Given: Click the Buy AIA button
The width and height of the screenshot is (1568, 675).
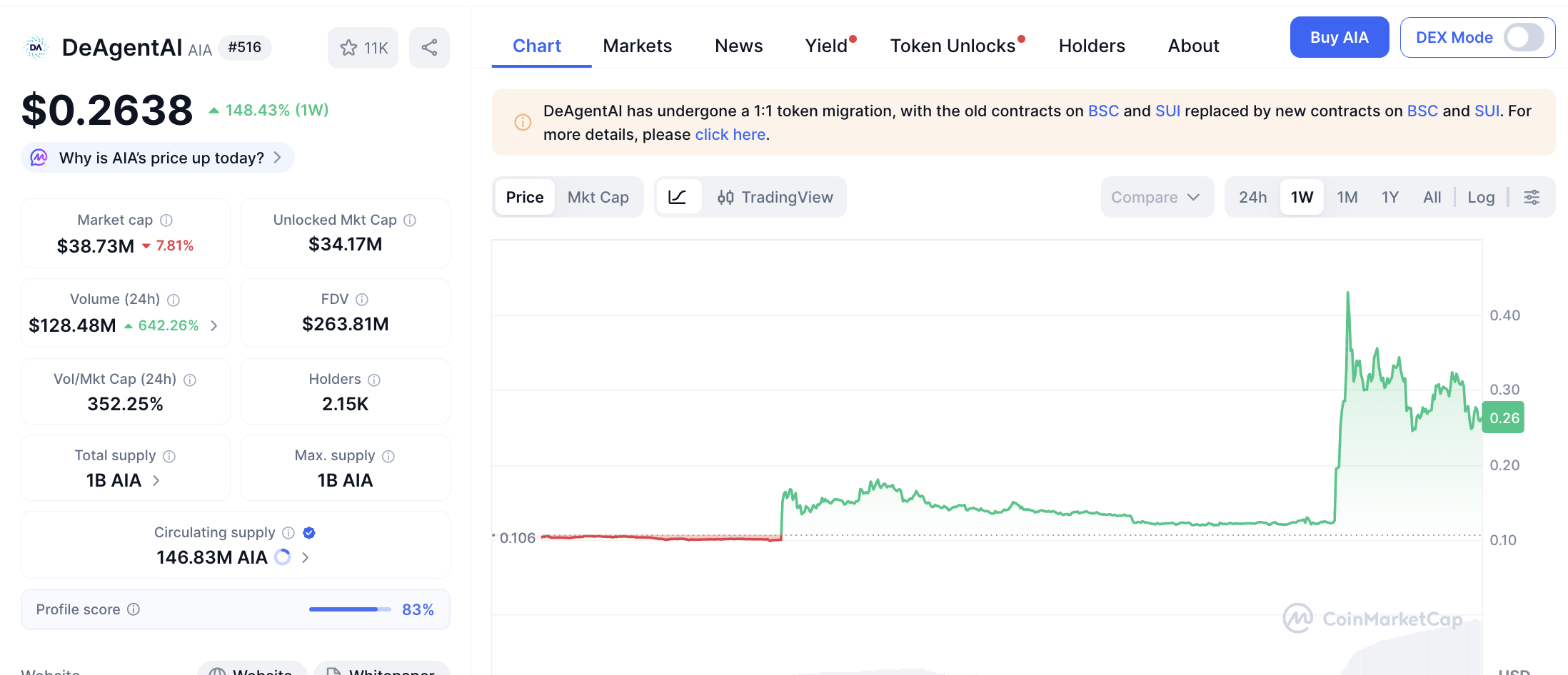Looking at the screenshot, I should (1339, 37).
